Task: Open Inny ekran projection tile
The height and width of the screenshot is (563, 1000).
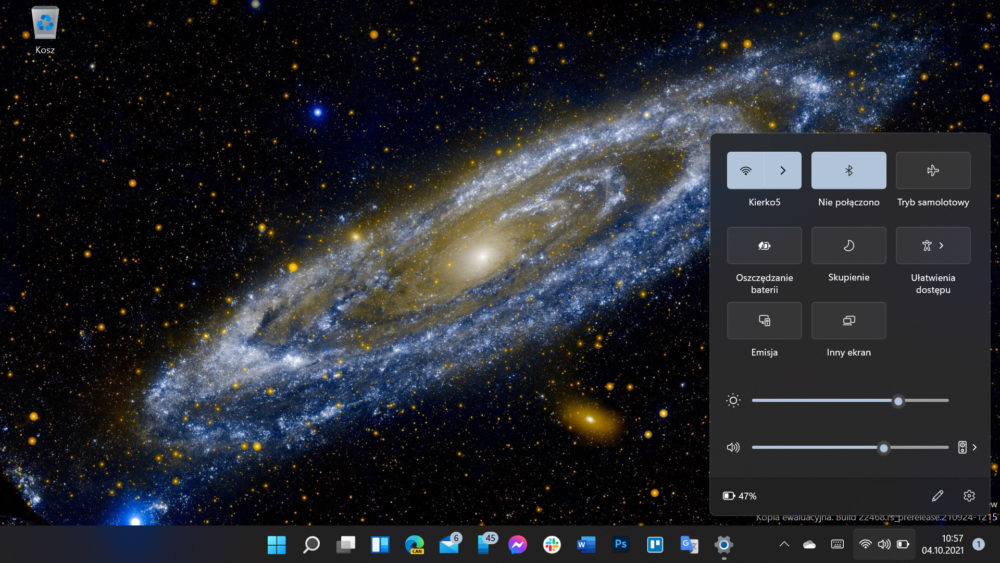Action: click(848, 321)
